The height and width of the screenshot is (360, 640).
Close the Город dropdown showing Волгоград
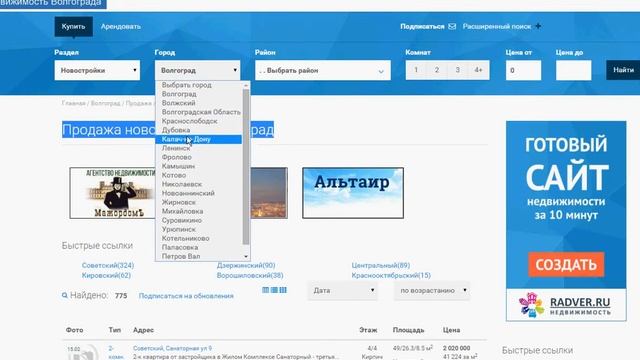point(198,70)
